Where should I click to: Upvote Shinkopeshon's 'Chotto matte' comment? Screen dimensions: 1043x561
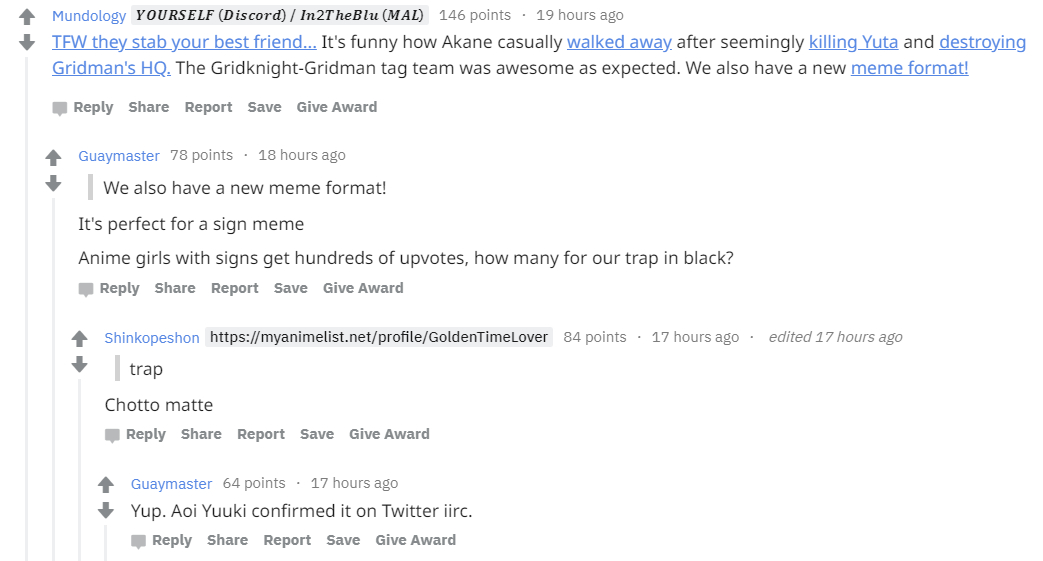[x=80, y=339]
